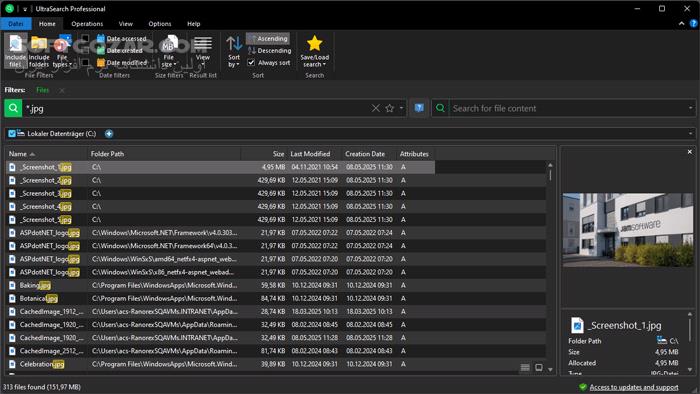Click the details panel scroll down arrow

(x=690, y=369)
